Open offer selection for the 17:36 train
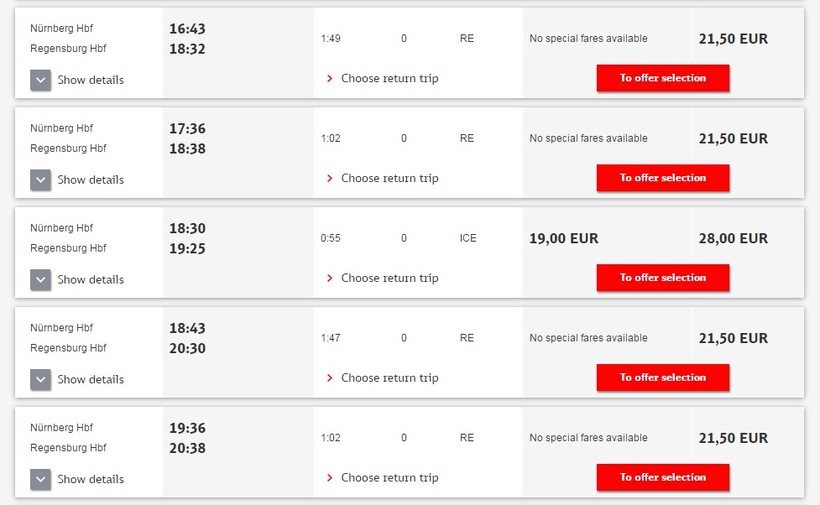The width and height of the screenshot is (820, 505). pyautogui.click(x=663, y=178)
